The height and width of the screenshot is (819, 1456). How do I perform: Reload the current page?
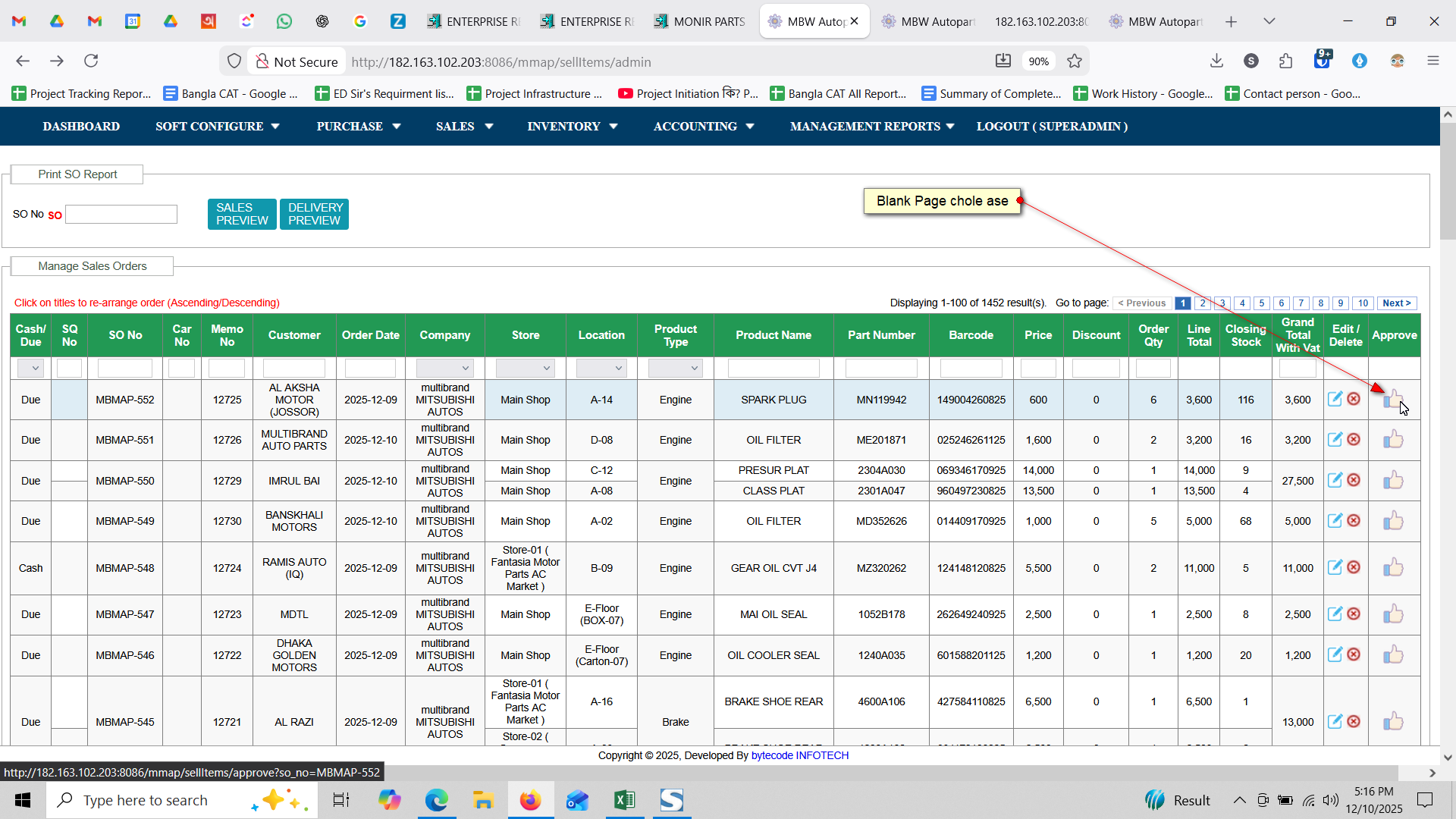(x=91, y=61)
